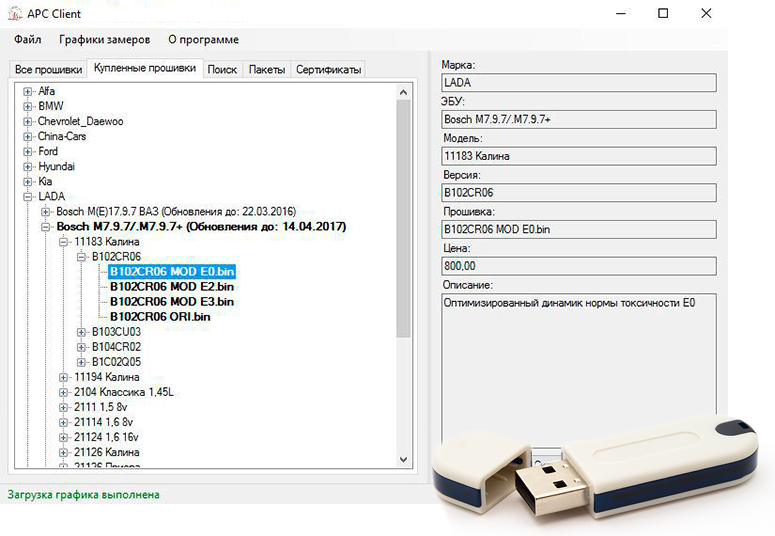Expand the Chevrolet_Daewoo tree node

(28, 122)
